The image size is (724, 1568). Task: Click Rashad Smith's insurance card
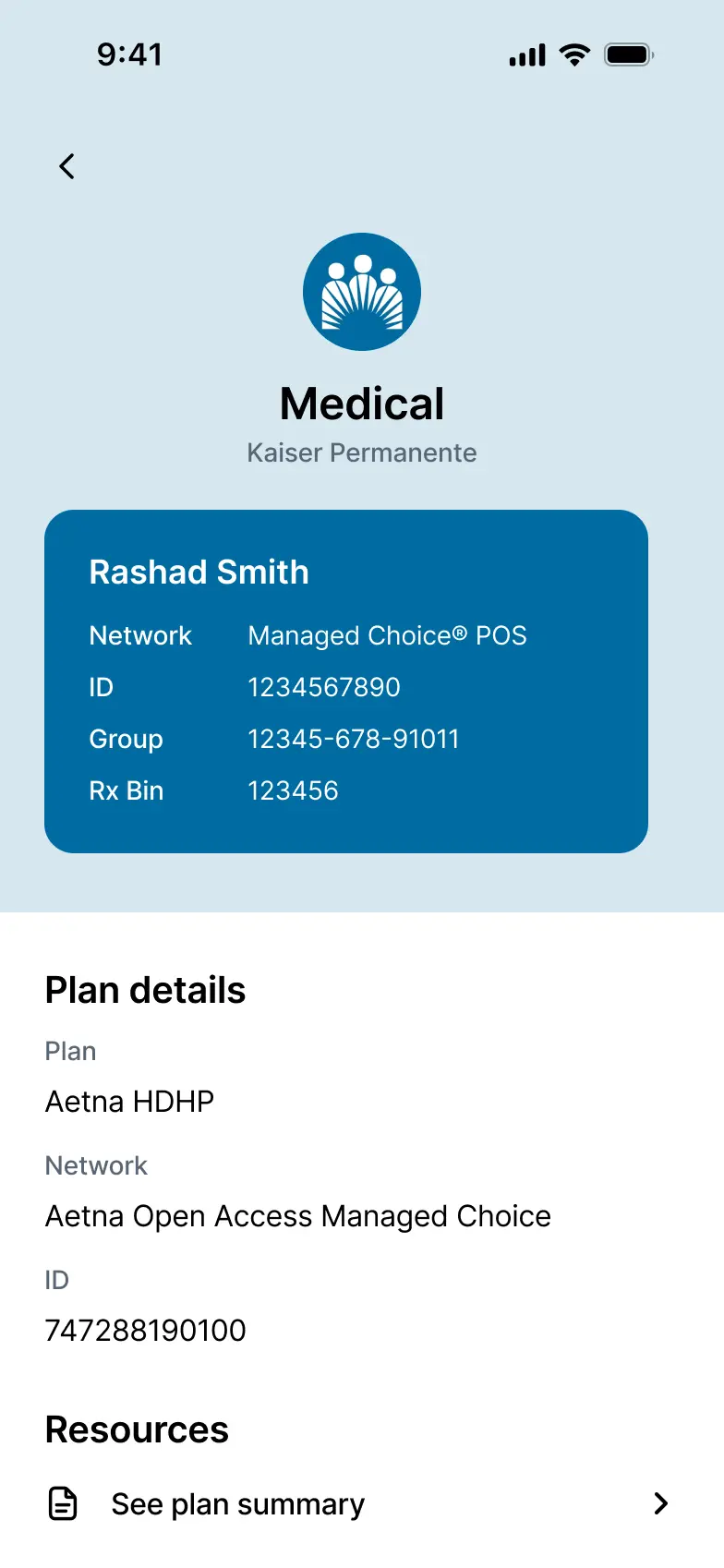pos(346,681)
